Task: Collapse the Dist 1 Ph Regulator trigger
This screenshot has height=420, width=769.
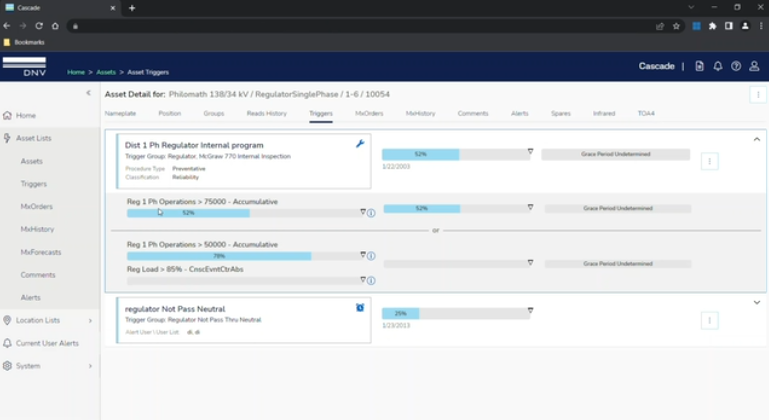Action: [757, 140]
